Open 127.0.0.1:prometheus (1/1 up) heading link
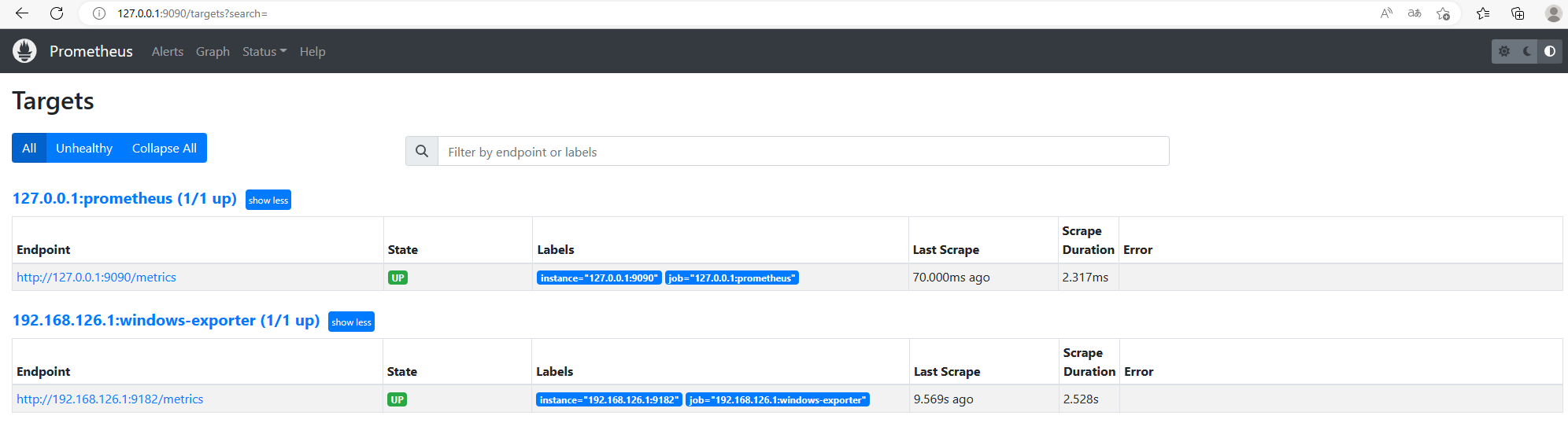The width and height of the screenshot is (1568, 423). pyautogui.click(x=124, y=198)
